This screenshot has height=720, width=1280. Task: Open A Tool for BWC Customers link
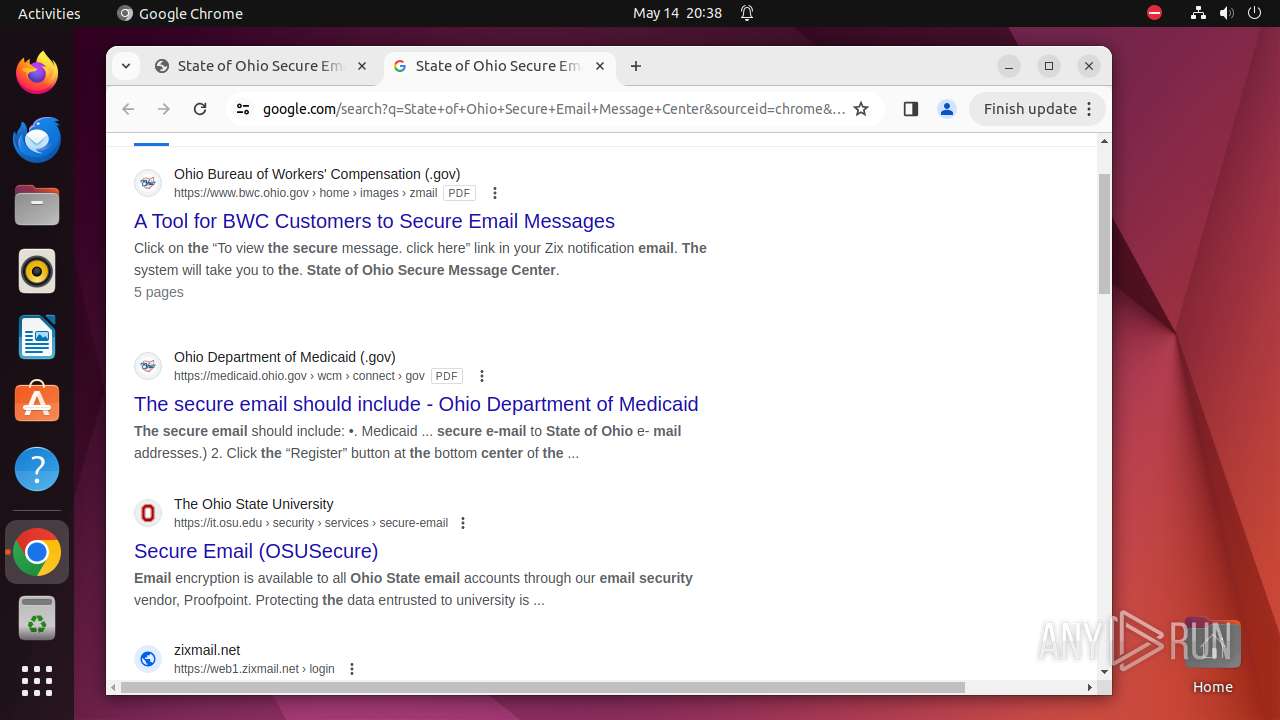(374, 221)
